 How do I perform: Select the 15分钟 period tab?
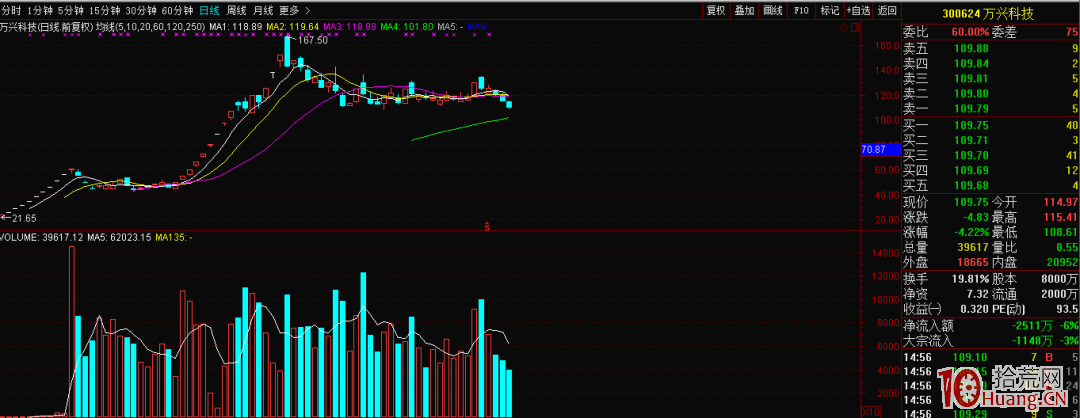[x=105, y=10]
